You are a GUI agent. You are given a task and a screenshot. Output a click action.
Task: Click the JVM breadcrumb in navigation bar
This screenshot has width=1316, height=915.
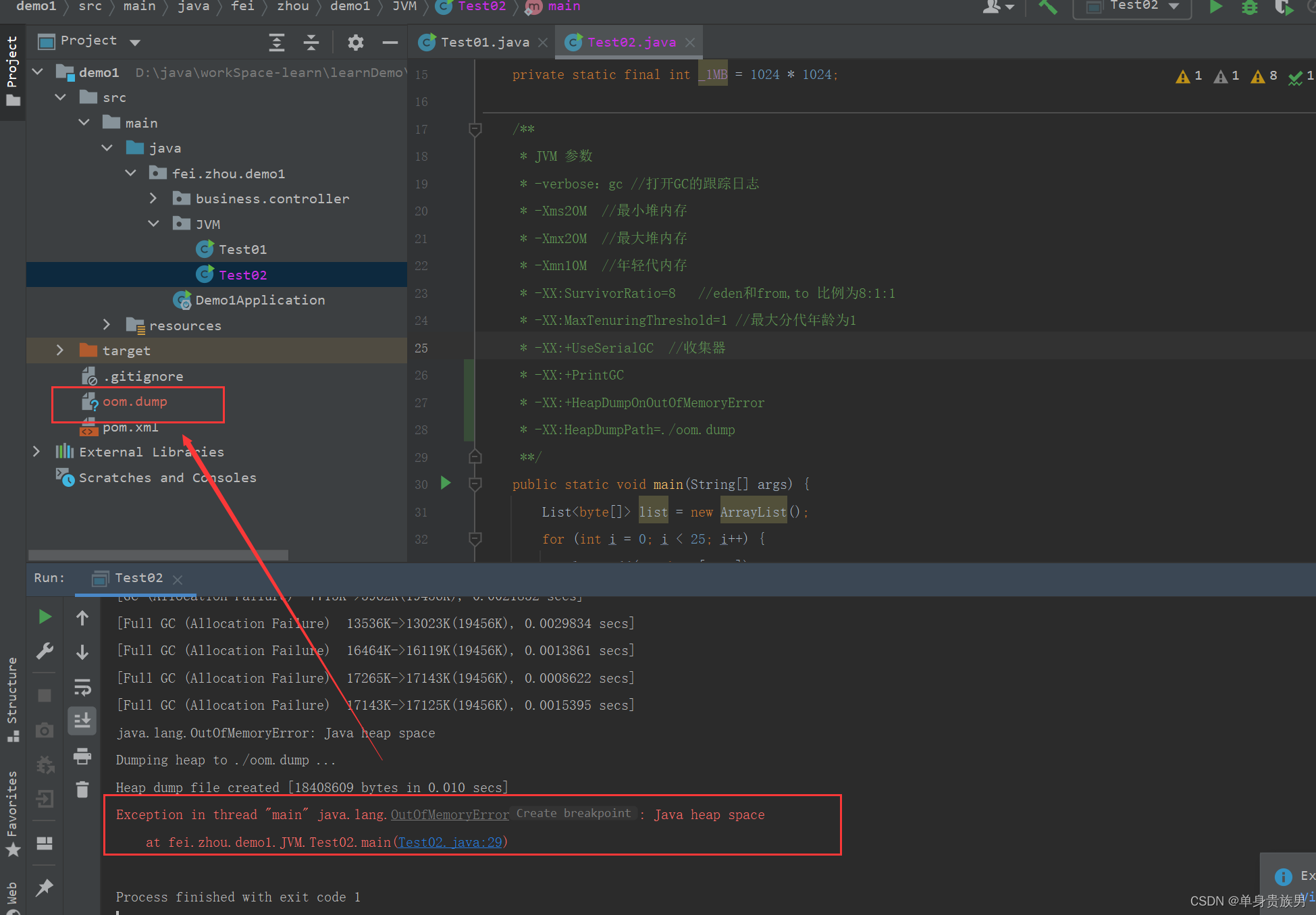click(x=404, y=6)
